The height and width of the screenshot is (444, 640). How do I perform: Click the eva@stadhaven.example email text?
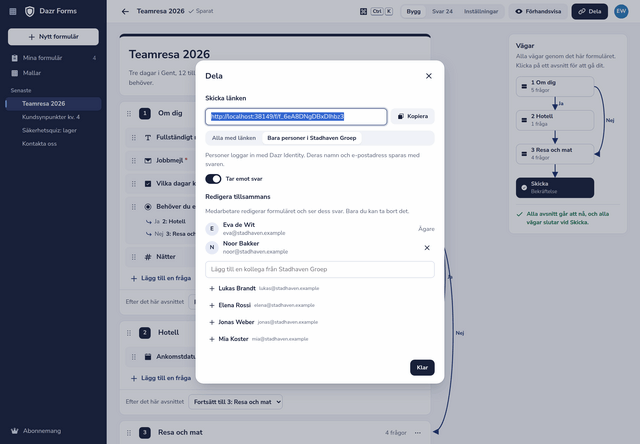(x=254, y=233)
